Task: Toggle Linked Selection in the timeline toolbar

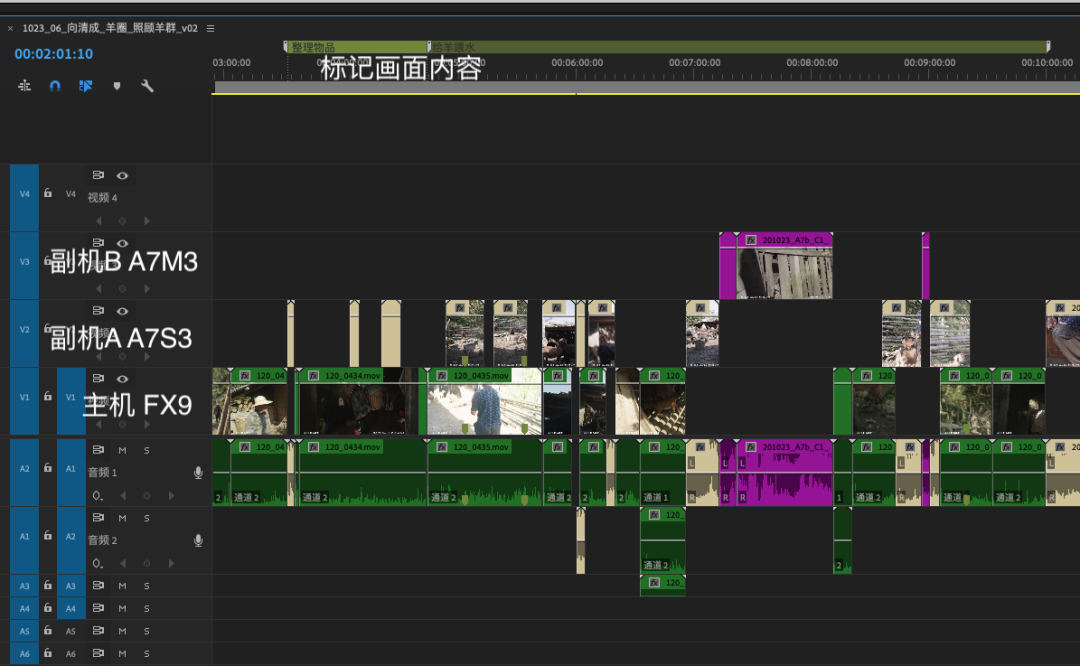Action: pos(86,86)
